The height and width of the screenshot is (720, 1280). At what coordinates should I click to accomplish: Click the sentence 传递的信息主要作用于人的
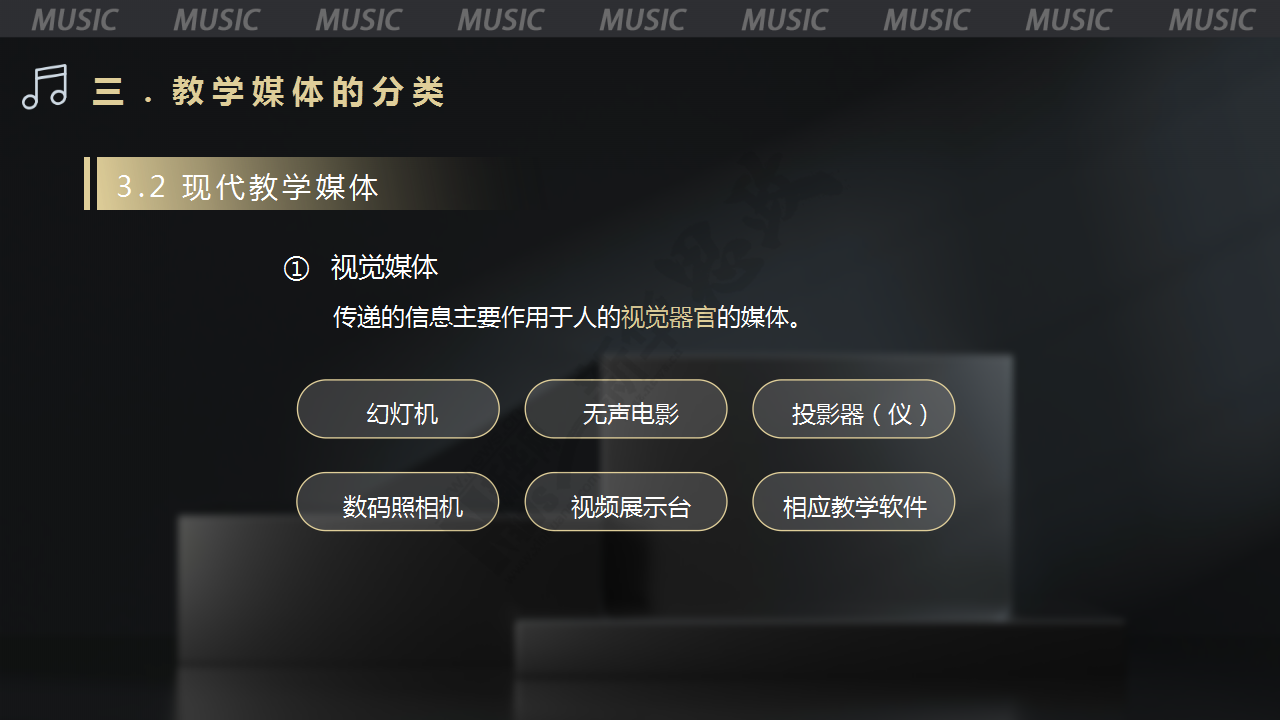pos(477,318)
